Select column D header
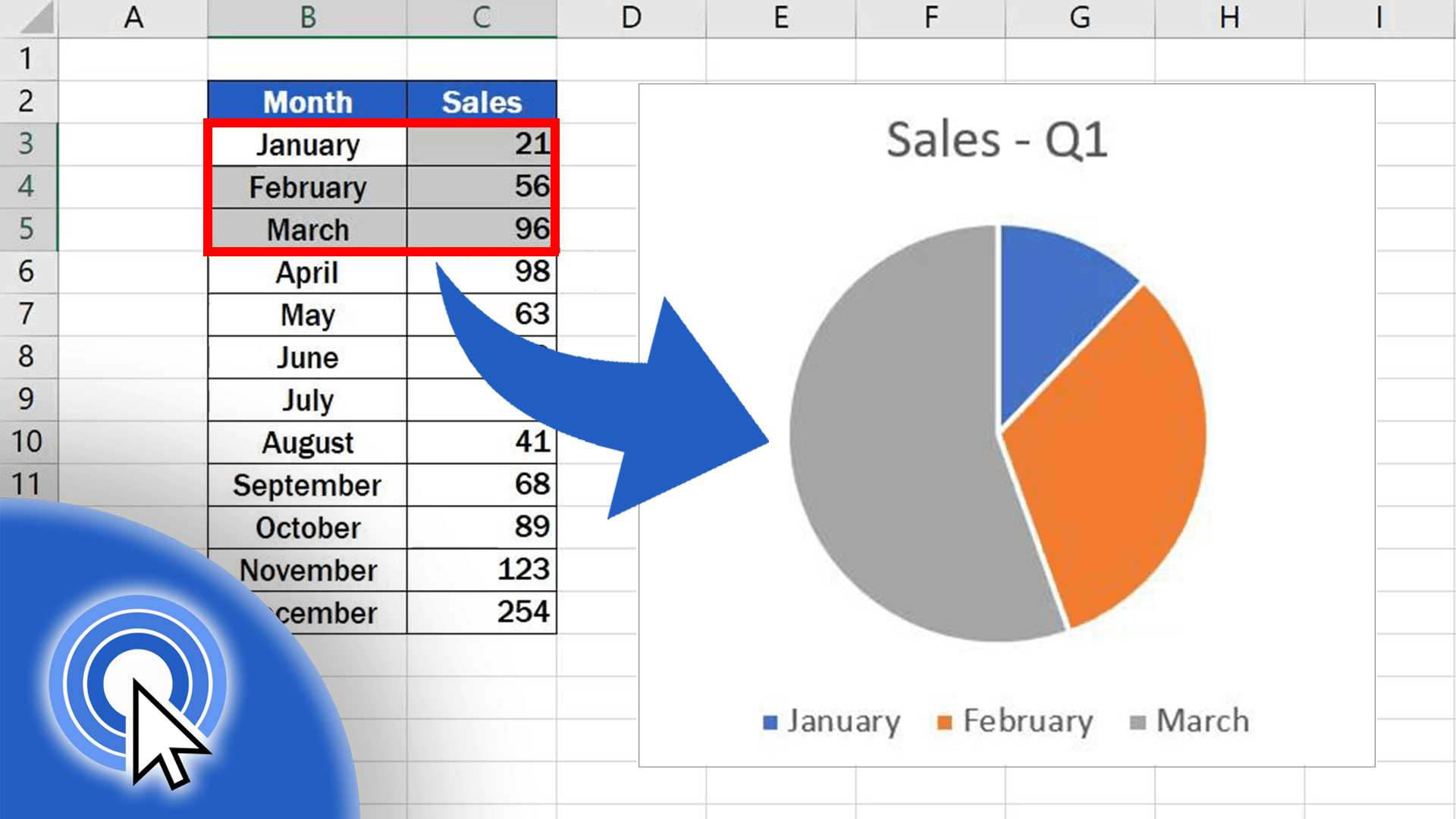The width and height of the screenshot is (1456, 819). (631, 17)
